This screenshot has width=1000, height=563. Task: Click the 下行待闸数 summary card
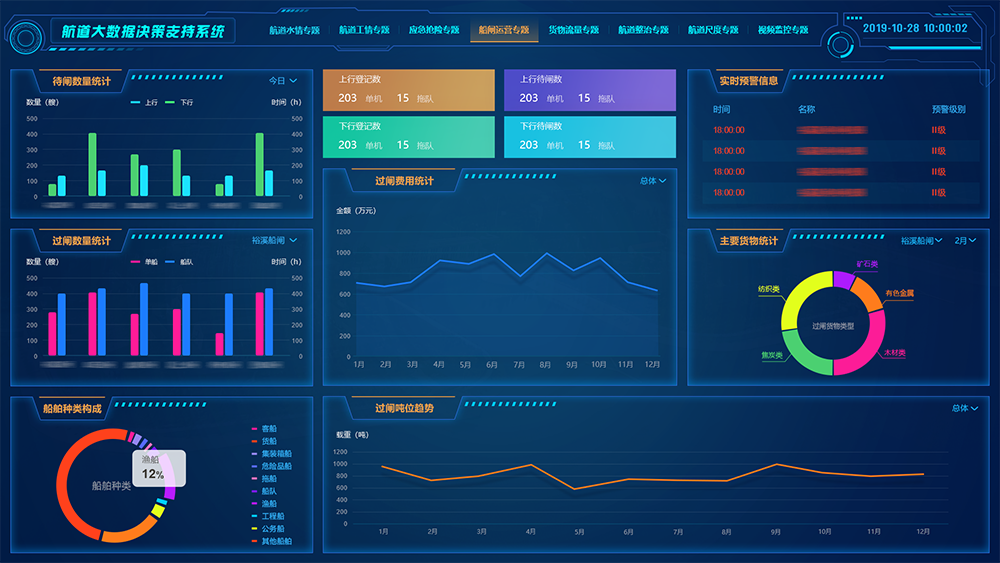(589, 138)
